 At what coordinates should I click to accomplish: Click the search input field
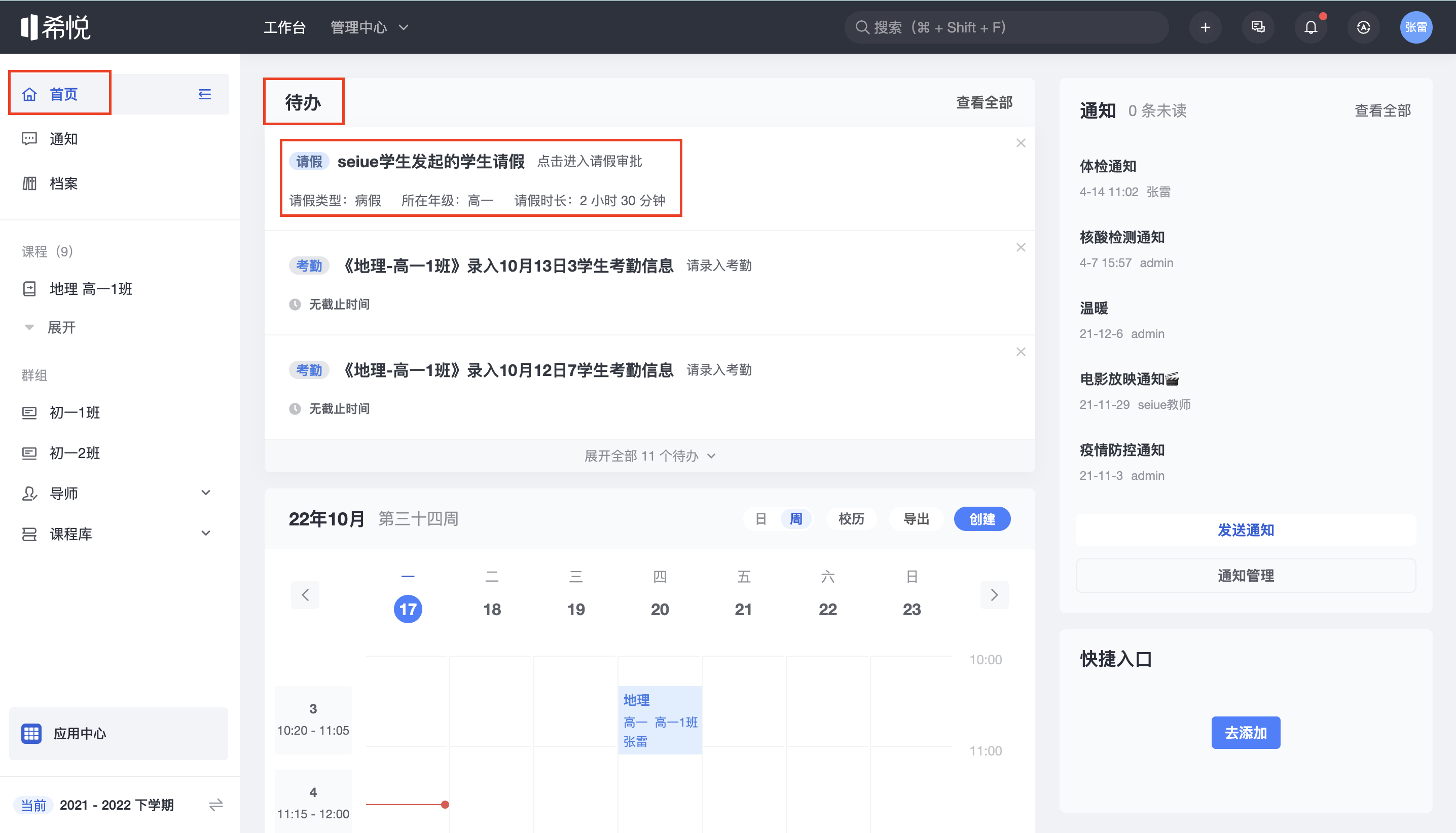coord(1007,27)
